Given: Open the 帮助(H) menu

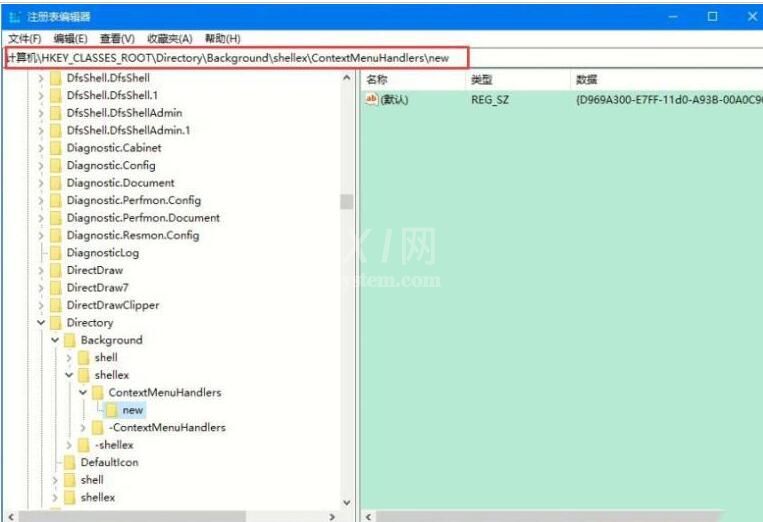Looking at the screenshot, I should (x=222, y=38).
